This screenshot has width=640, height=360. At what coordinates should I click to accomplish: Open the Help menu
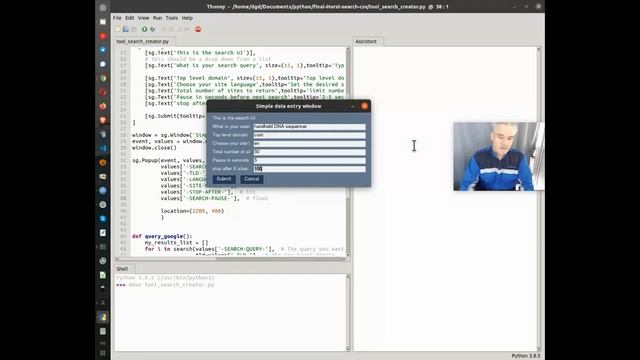[187, 18]
